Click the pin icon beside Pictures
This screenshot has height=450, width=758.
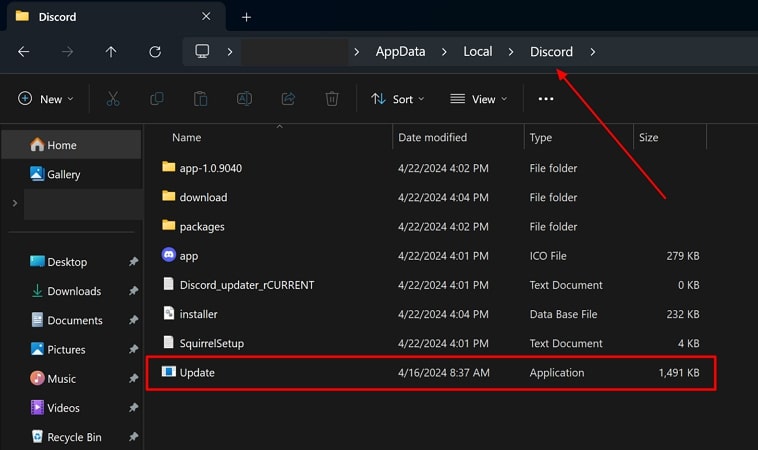point(133,349)
